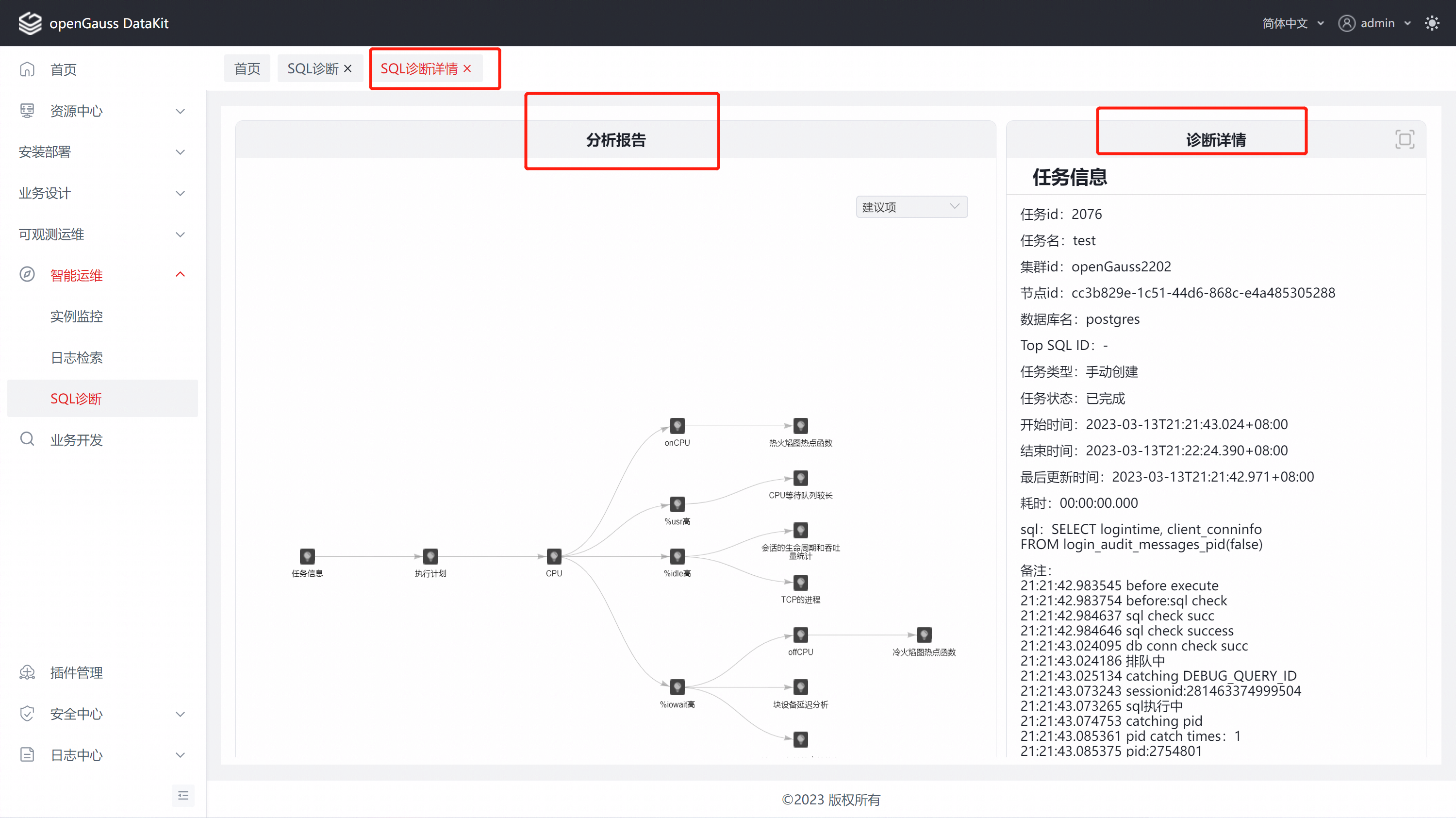This screenshot has height=818, width=1456.
Task: Click the %iowait高 node icon
Action: pos(677,687)
